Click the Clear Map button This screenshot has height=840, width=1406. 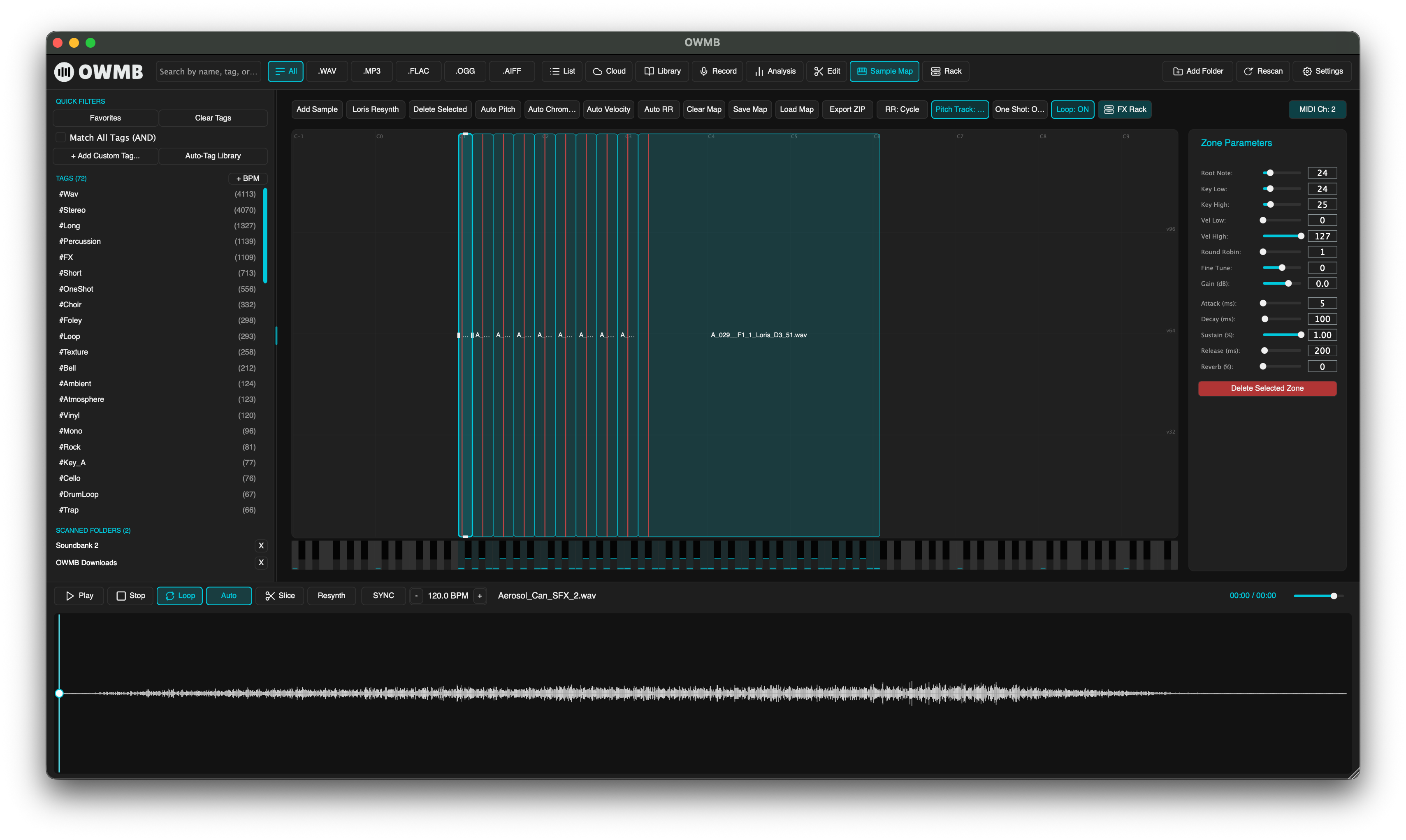coord(703,109)
